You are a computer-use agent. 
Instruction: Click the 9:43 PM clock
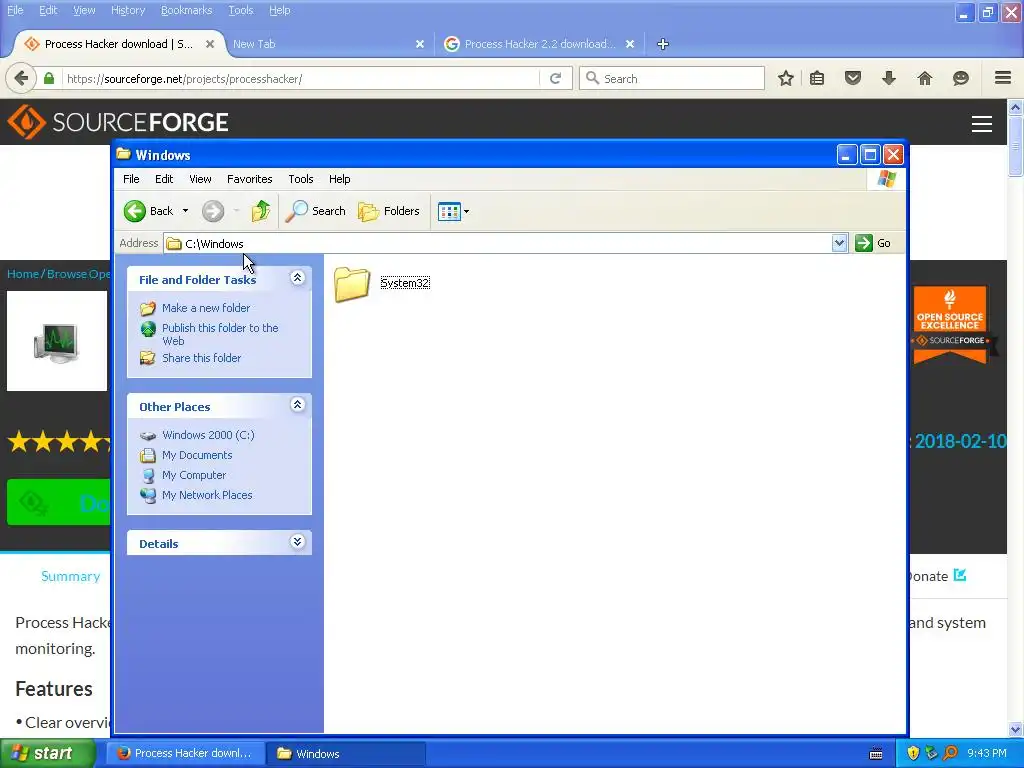point(987,753)
